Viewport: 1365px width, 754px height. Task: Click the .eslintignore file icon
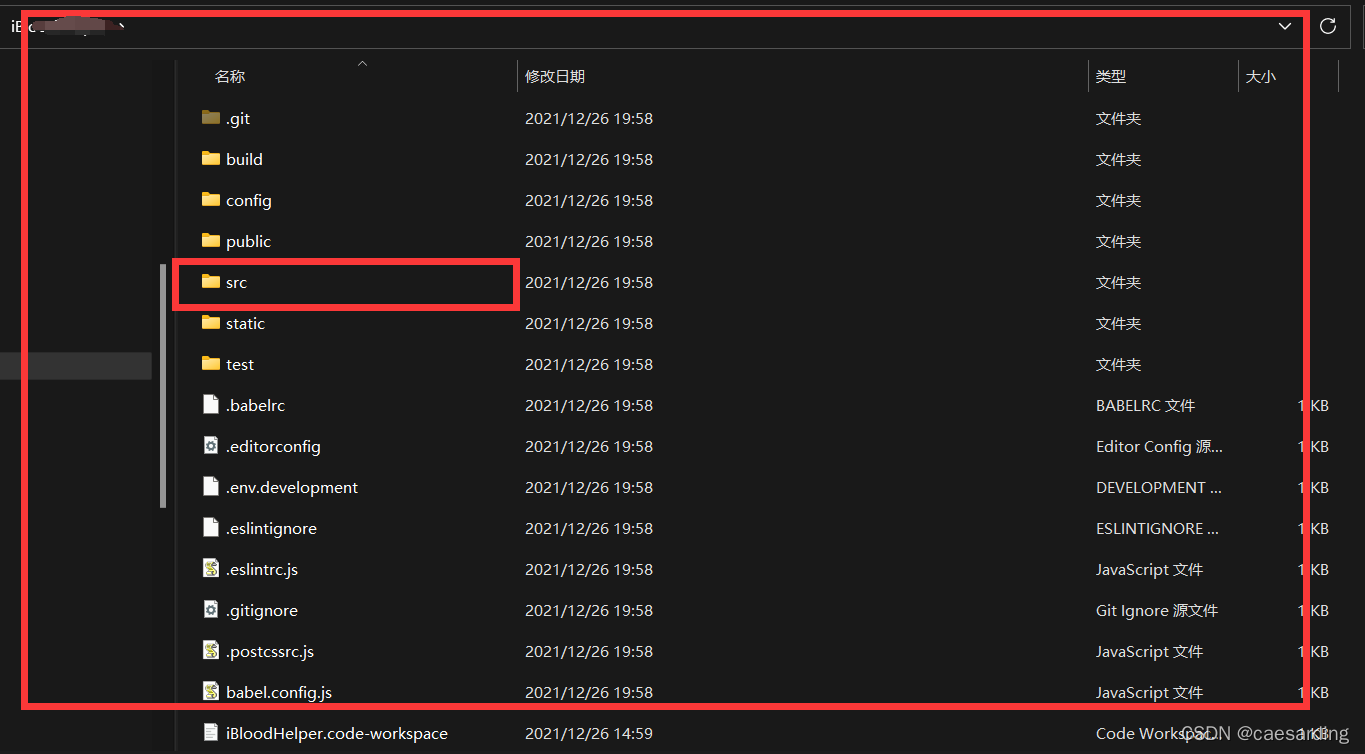[210, 528]
